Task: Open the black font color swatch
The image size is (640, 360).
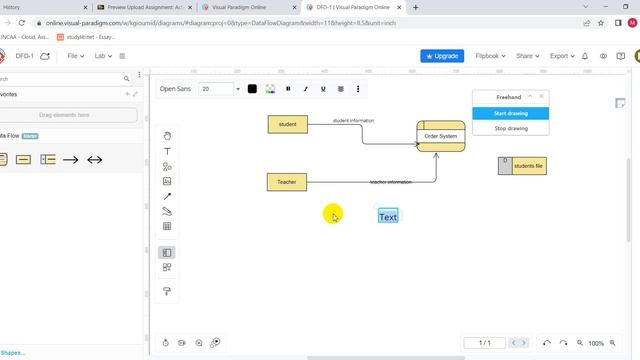Action: coord(252,89)
